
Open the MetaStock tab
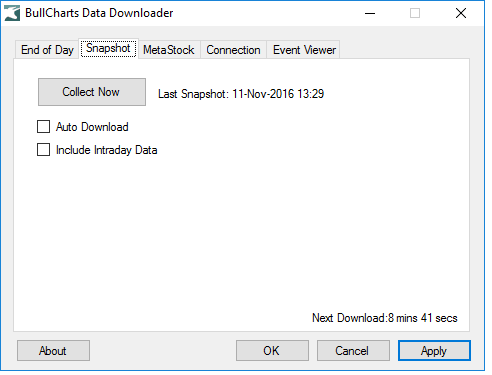tap(169, 50)
